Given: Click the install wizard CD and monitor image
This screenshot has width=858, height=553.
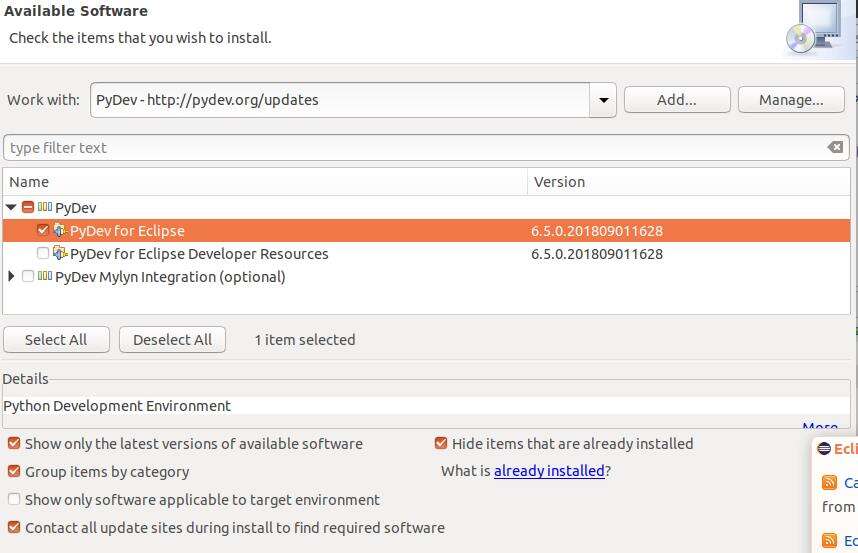Looking at the screenshot, I should click(x=814, y=27).
